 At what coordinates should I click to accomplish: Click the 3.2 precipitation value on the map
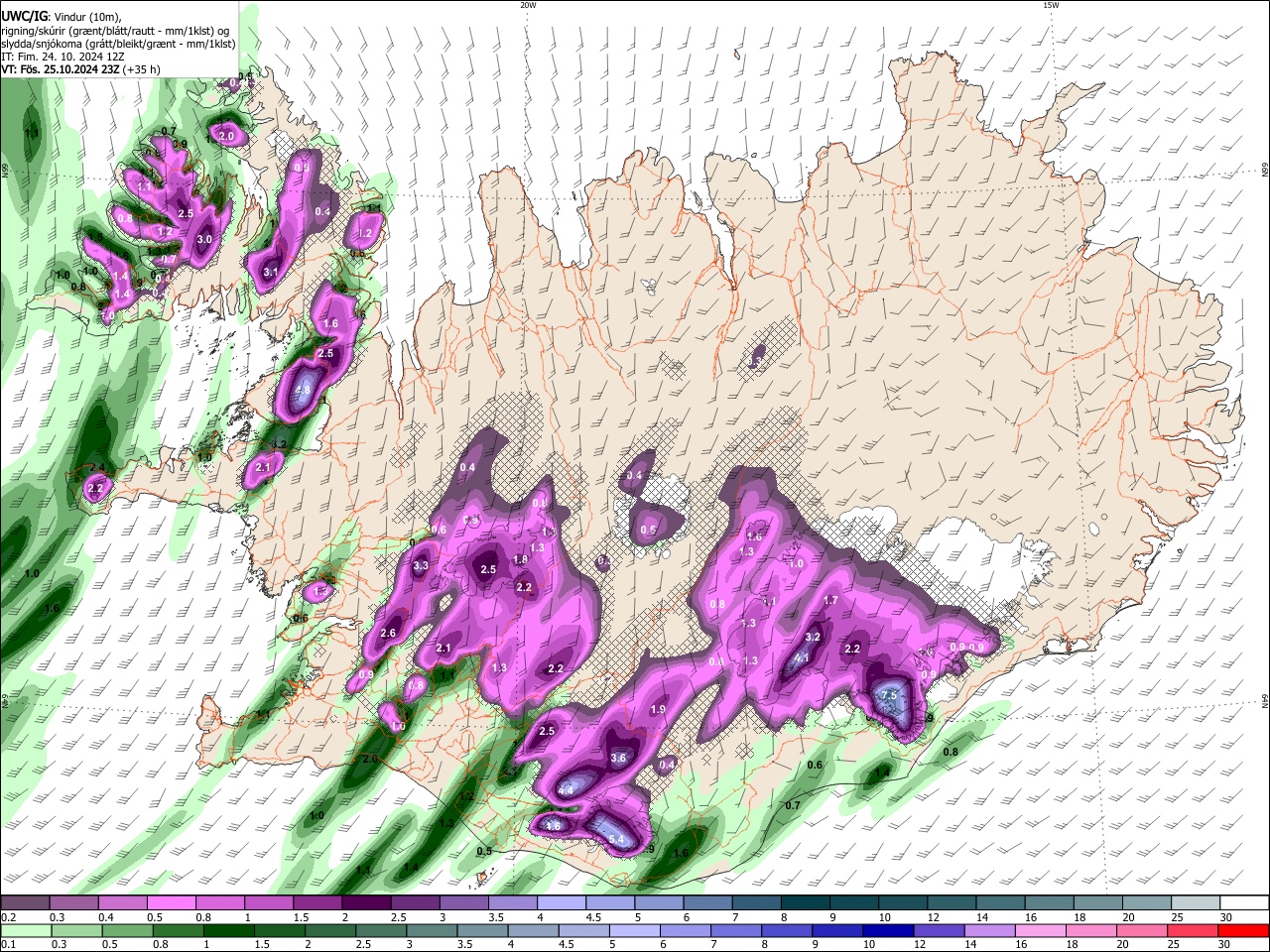(813, 637)
